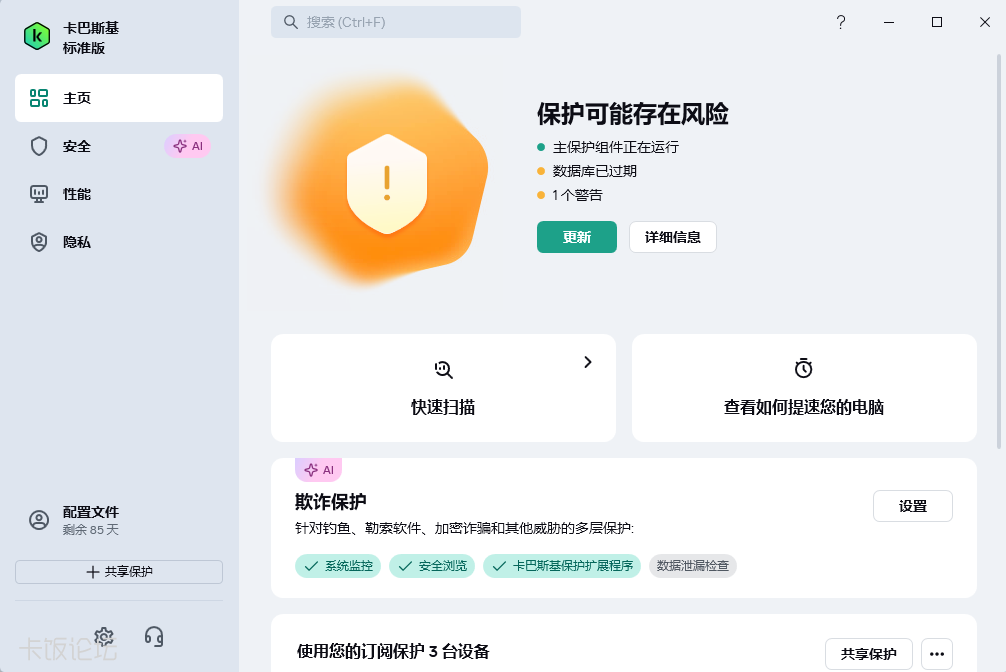
Task: Open the 隐私 privacy section
Action: [119, 242]
